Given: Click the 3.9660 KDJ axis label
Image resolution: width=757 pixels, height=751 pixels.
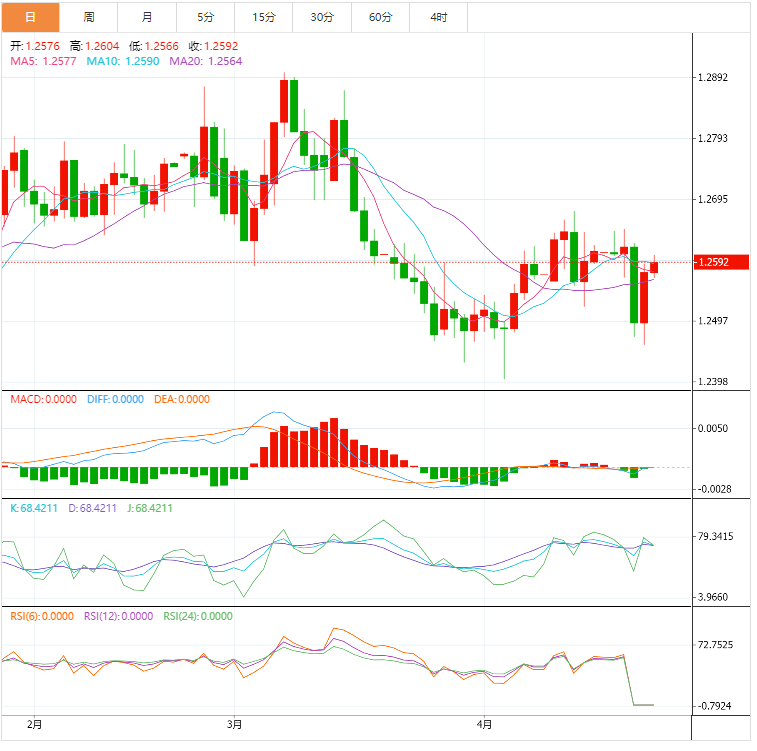Looking at the screenshot, I should [x=713, y=598].
